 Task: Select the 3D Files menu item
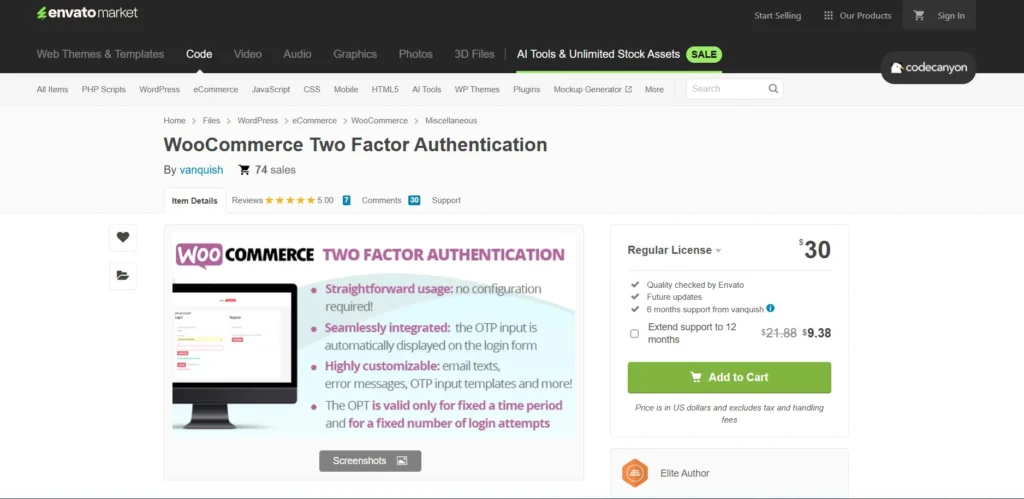click(474, 54)
